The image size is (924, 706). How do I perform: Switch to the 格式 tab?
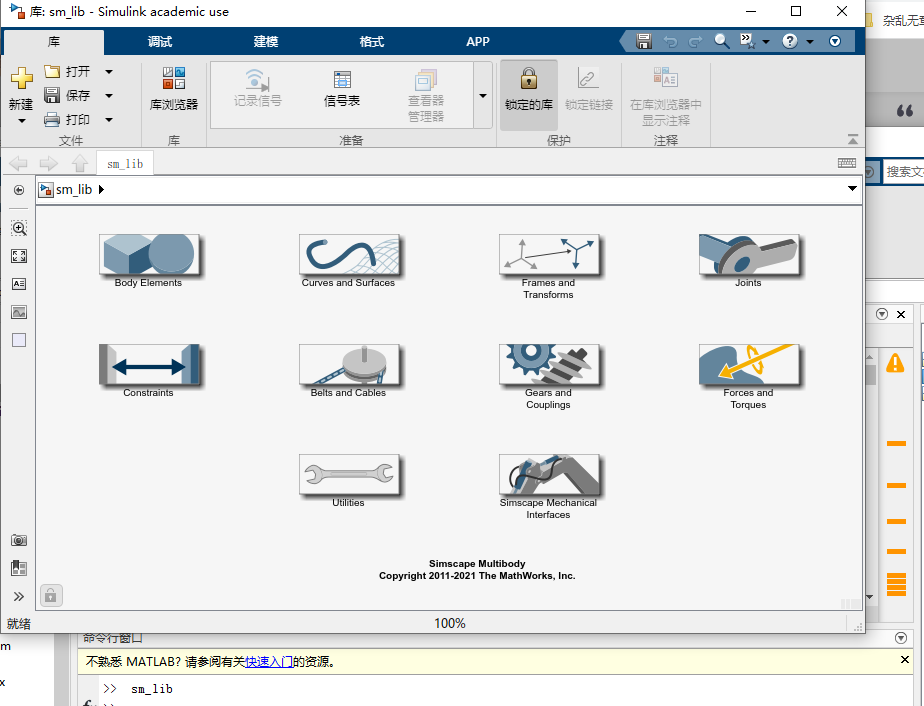coord(372,42)
